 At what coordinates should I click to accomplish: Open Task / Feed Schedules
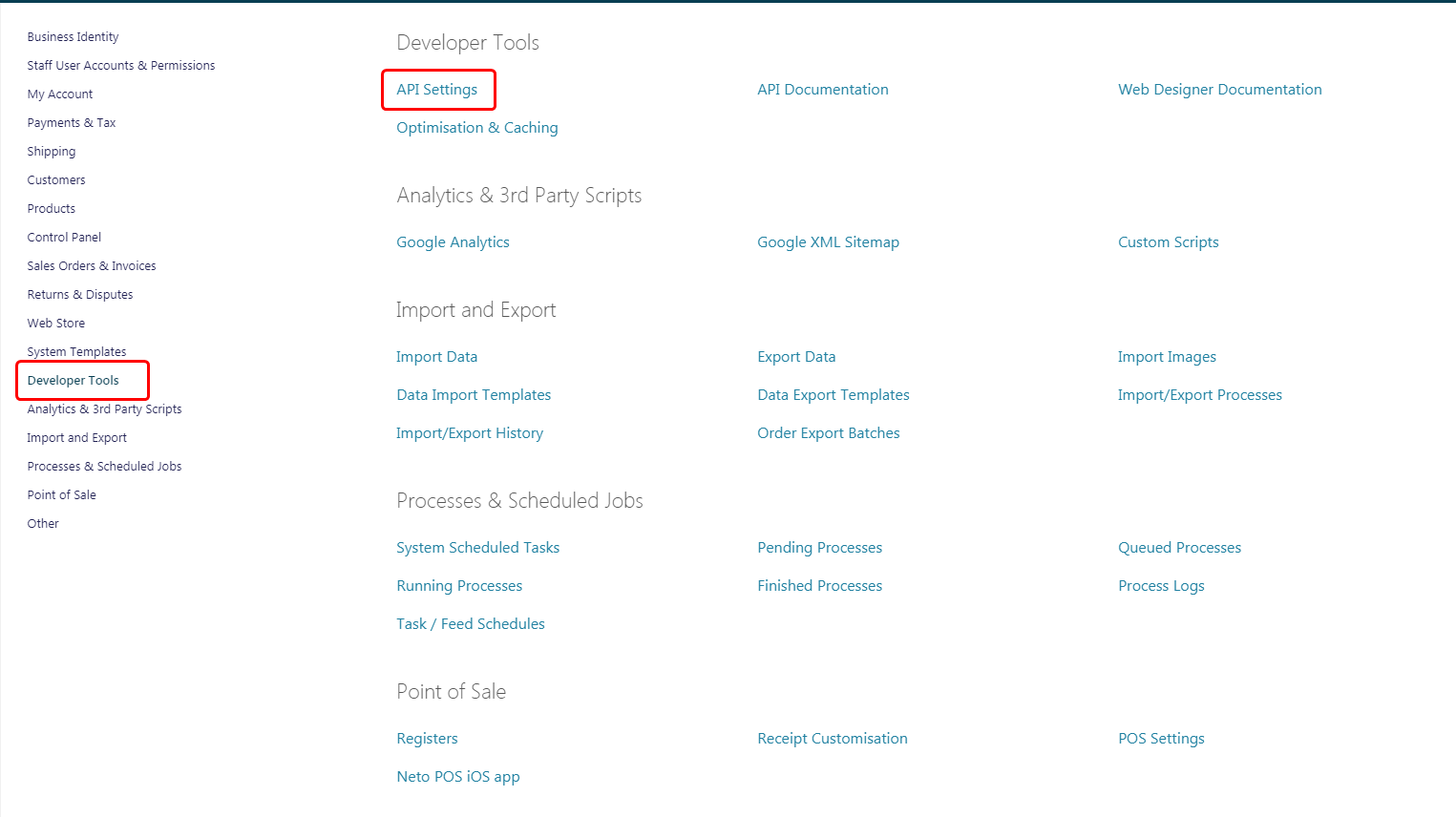(471, 624)
